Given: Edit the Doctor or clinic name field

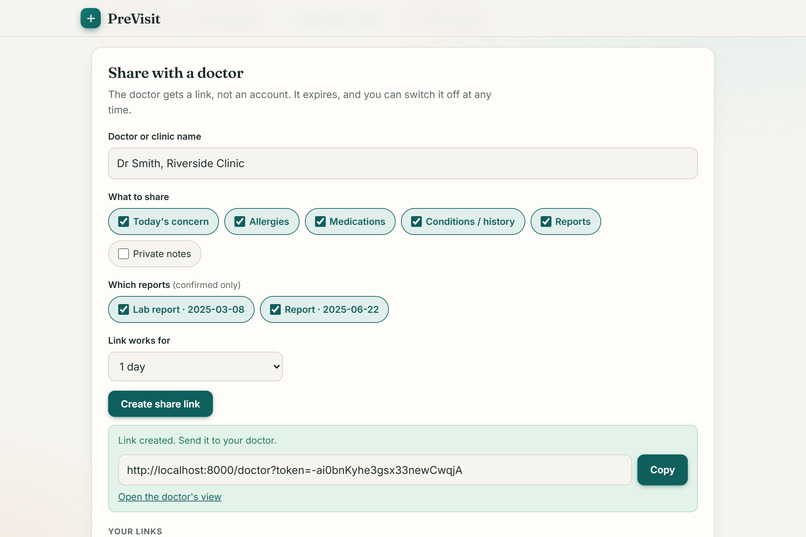Looking at the screenshot, I should click(402, 163).
